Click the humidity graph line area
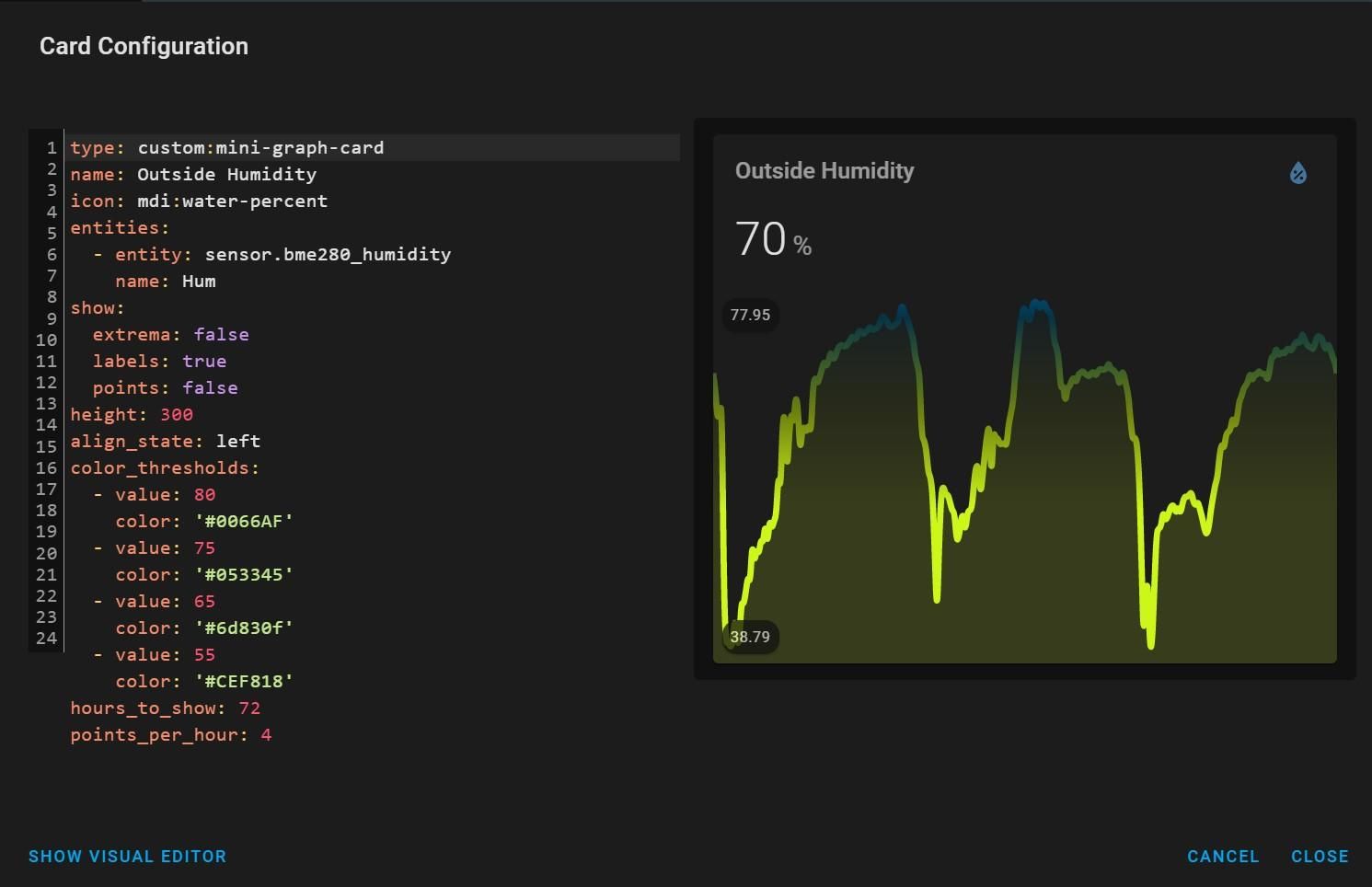The height and width of the screenshot is (887, 1372). [1024, 477]
